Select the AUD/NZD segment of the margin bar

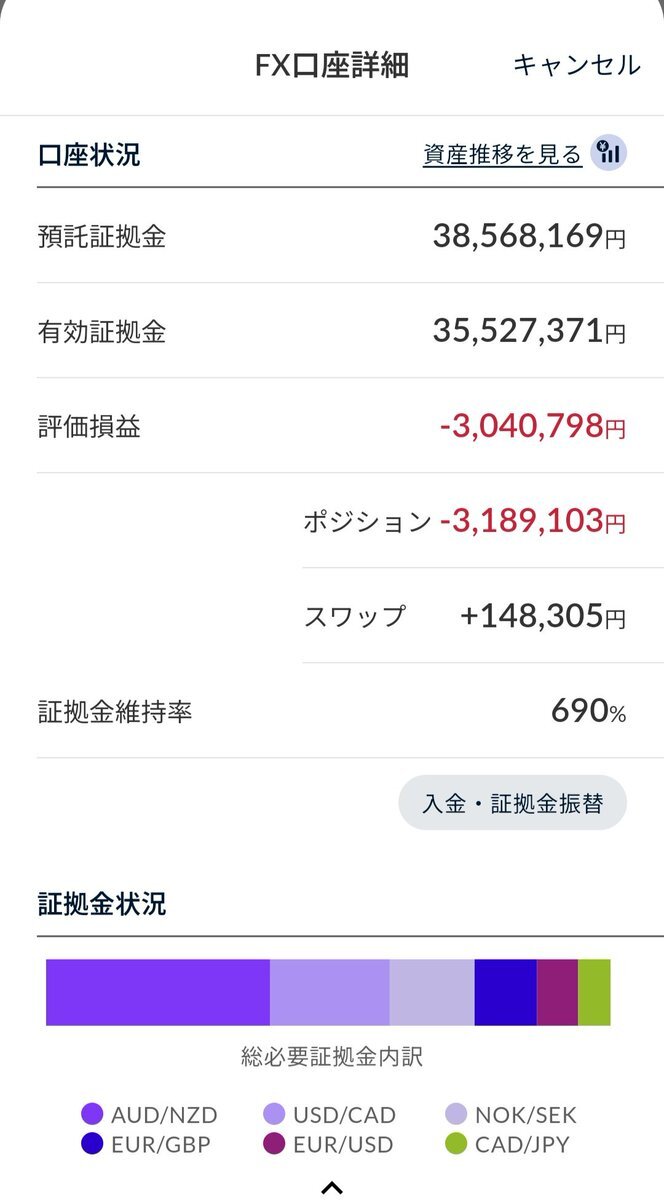click(x=158, y=992)
